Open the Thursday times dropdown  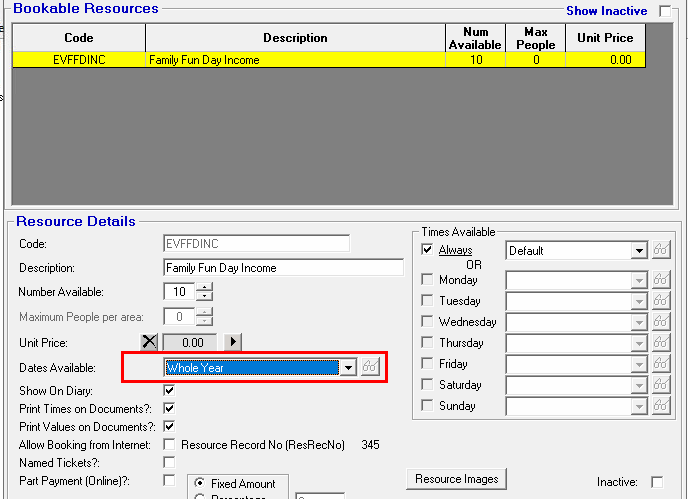point(639,343)
